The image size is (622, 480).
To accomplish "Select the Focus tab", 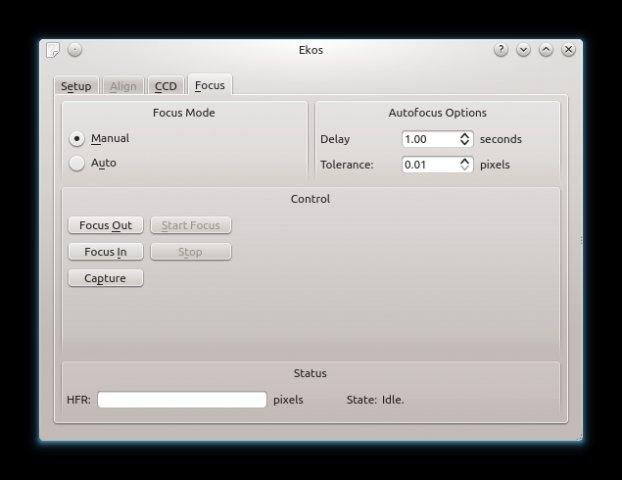I will pos(209,84).
